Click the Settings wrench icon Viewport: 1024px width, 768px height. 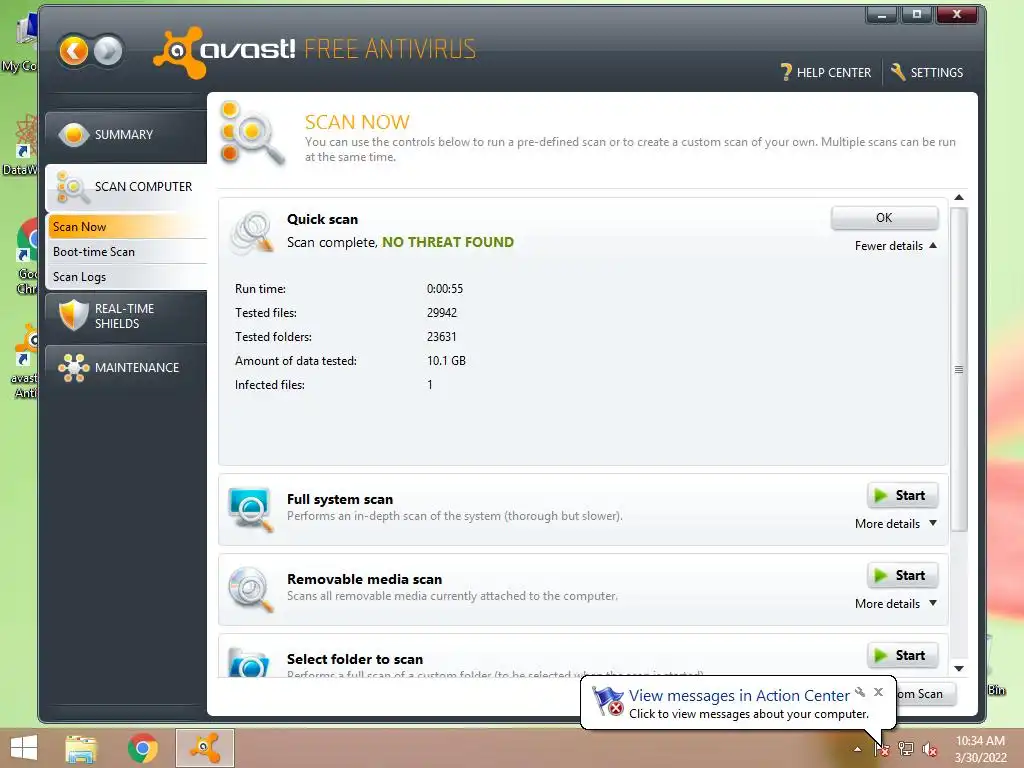pos(898,72)
